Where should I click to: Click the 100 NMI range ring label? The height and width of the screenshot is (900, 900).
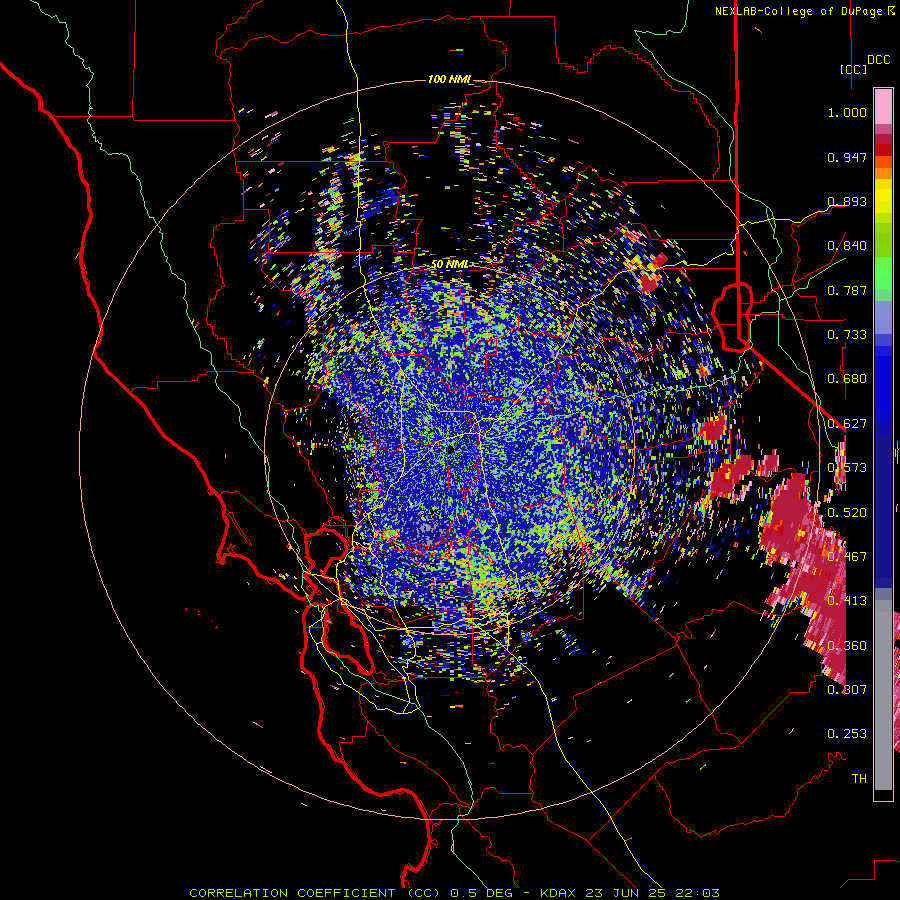pos(449,79)
